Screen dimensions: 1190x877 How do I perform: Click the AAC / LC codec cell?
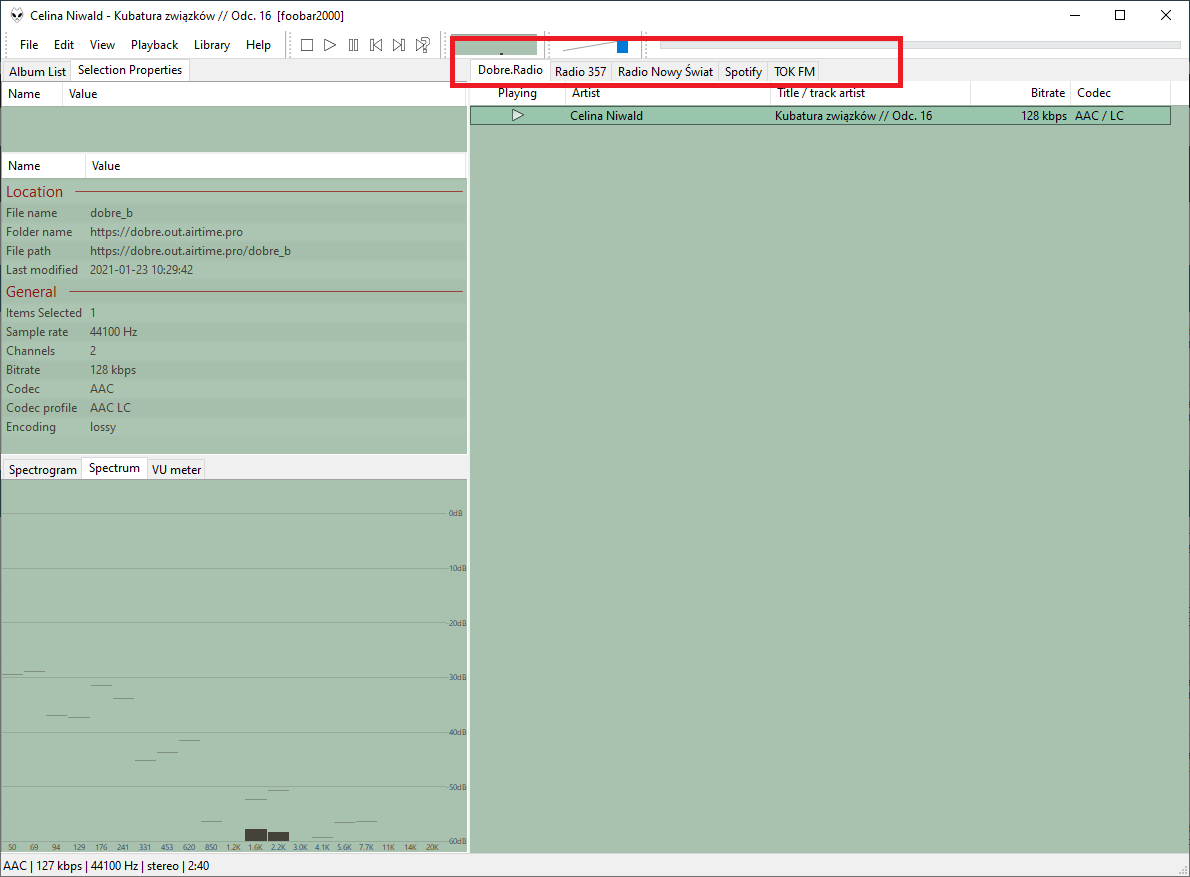click(x=1099, y=116)
